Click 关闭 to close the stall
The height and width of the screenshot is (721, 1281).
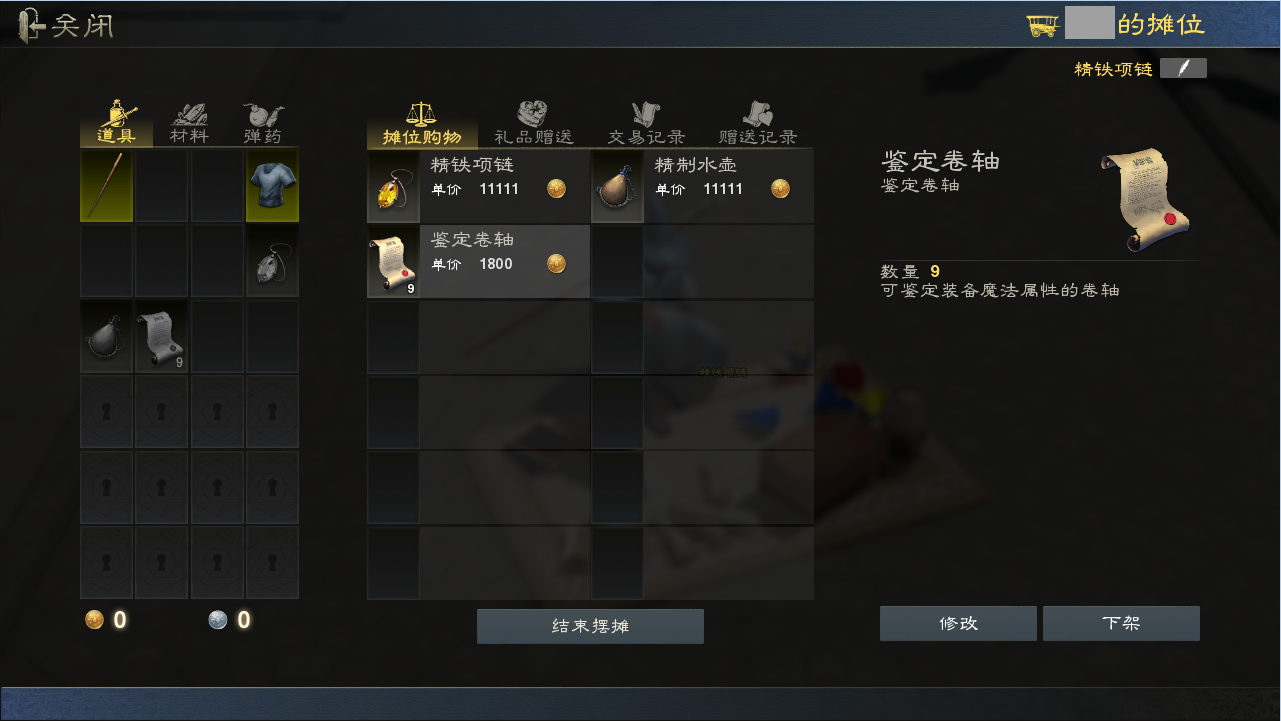click(x=65, y=25)
